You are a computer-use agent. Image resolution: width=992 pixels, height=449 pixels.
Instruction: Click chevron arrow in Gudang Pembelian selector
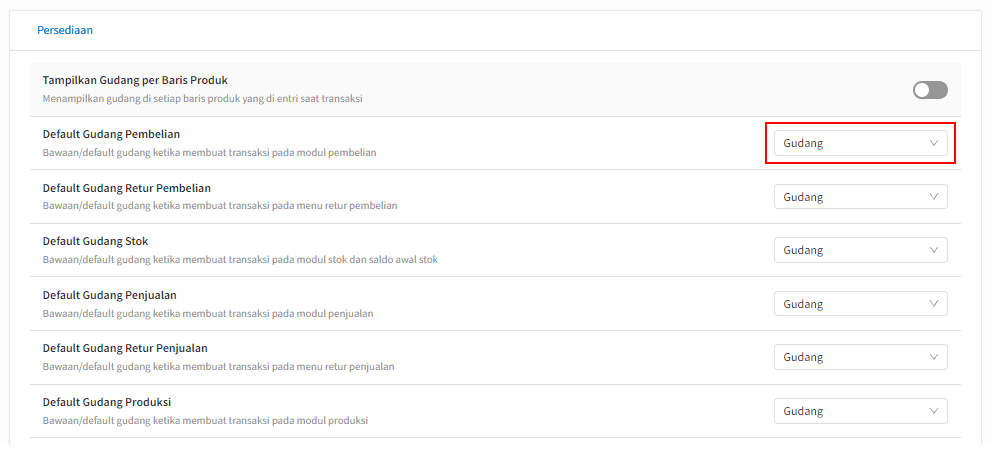click(934, 143)
